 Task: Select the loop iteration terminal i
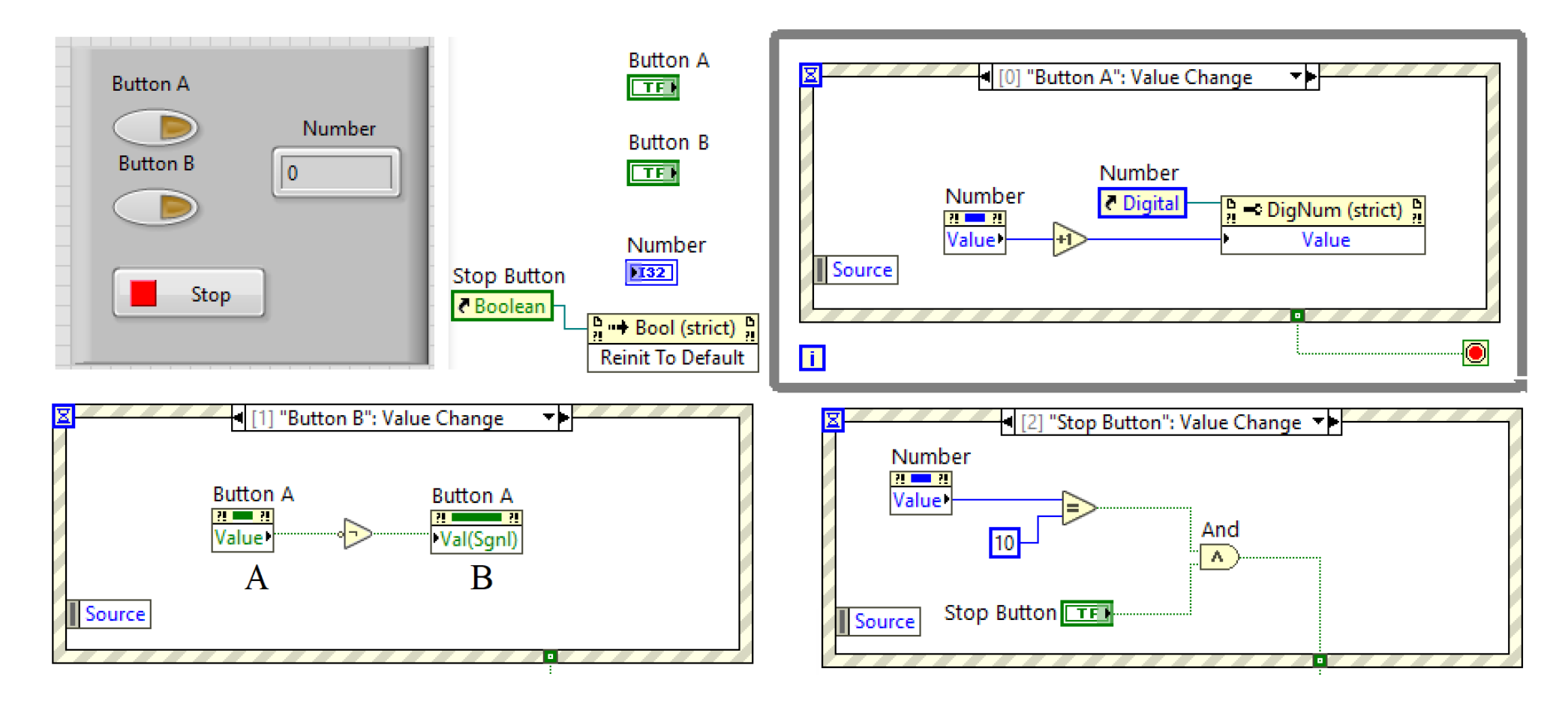814,358
